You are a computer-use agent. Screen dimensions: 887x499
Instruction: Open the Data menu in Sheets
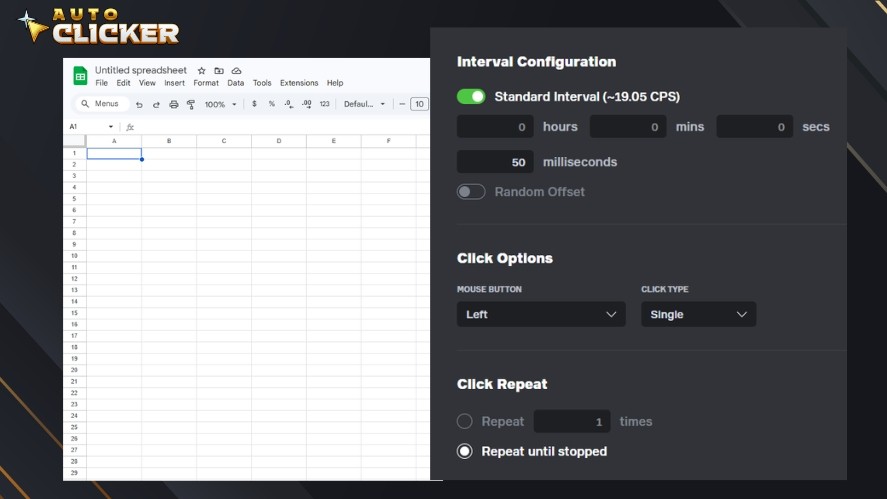(x=236, y=83)
